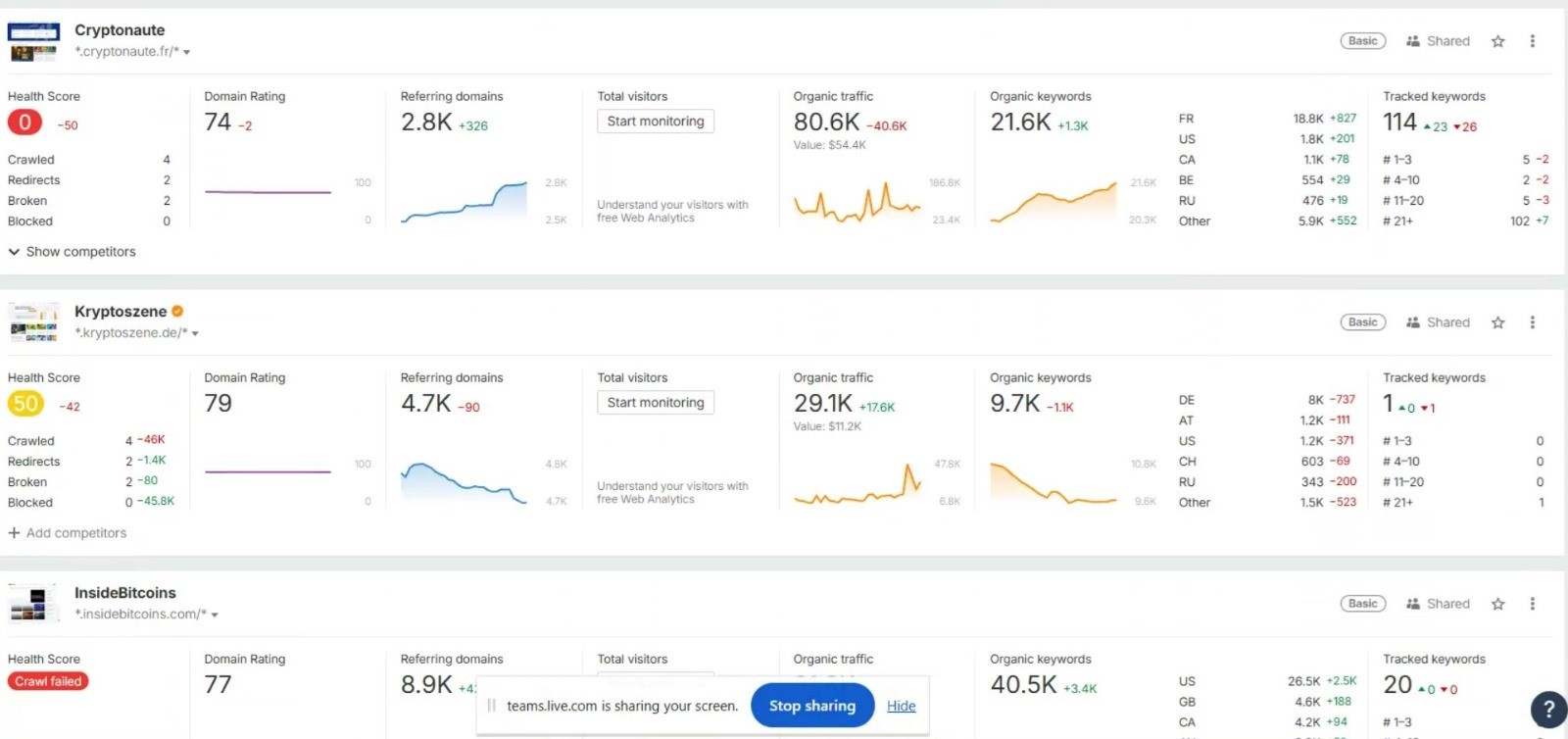Click Cryptonaute health score 0 badge

click(24, 123)
